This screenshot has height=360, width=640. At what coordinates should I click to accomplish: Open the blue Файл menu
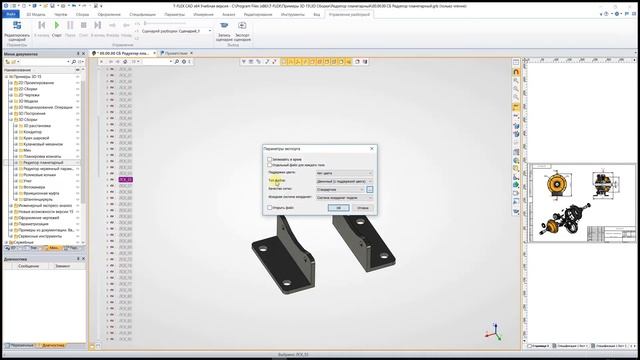(x=11, y=14)
